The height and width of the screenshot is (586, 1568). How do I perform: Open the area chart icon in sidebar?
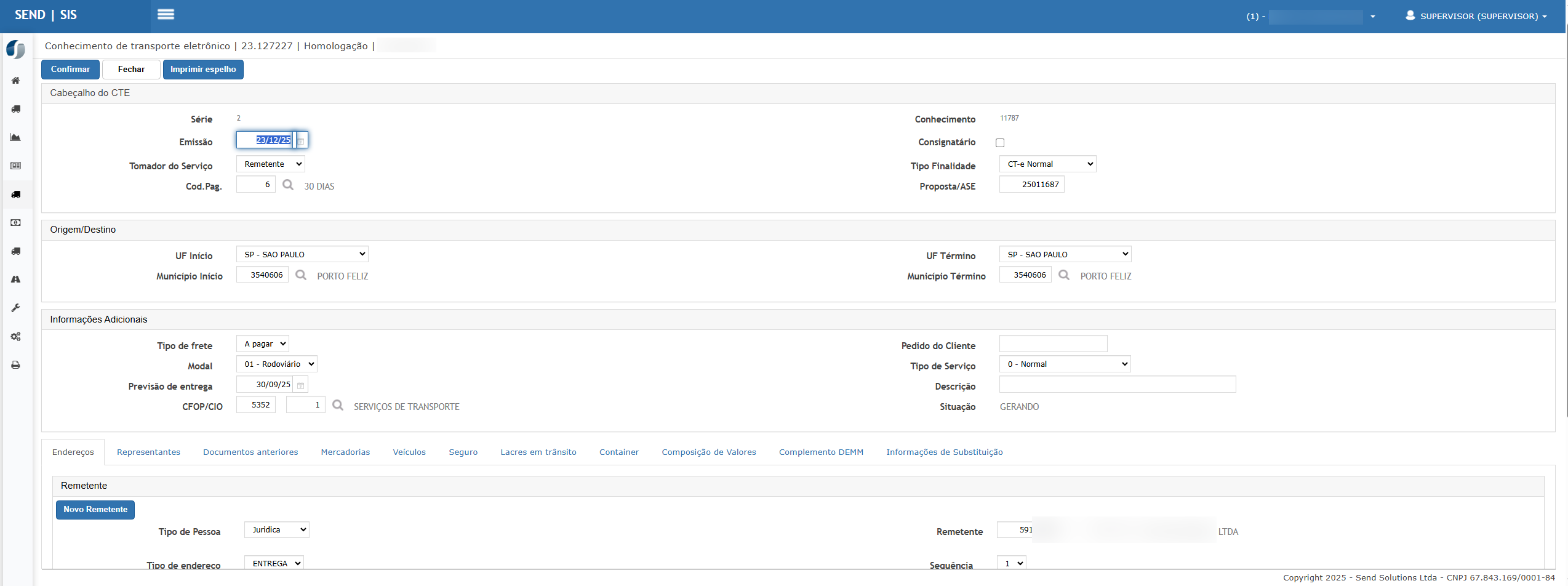click(16, 137)
